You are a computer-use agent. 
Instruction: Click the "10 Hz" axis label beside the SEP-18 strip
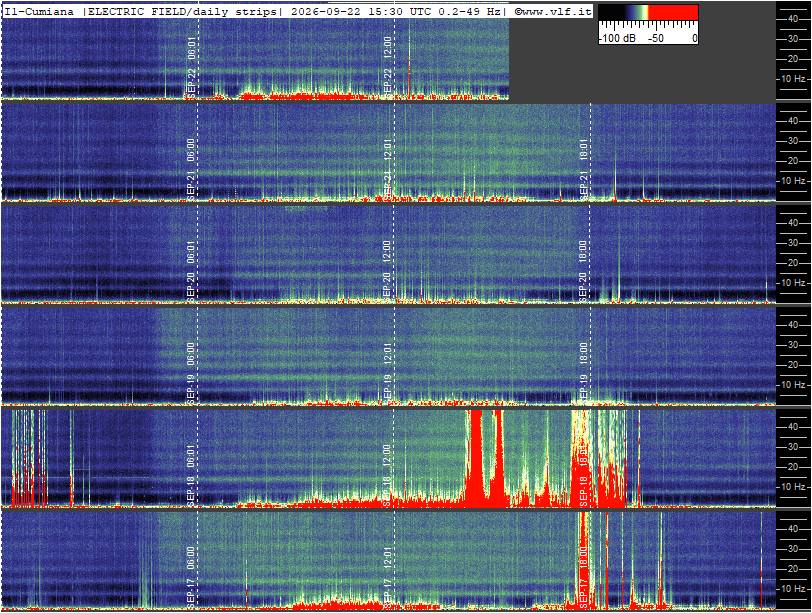[793, 487]
